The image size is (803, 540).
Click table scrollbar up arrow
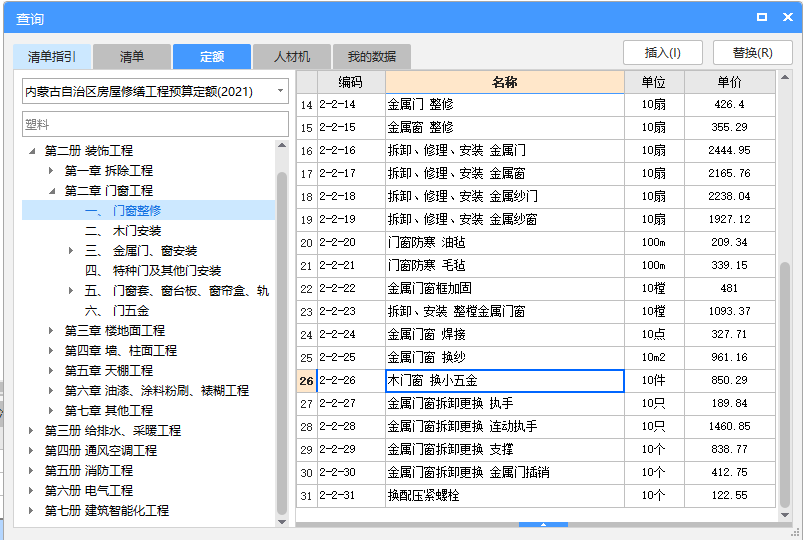coord(785,77)
